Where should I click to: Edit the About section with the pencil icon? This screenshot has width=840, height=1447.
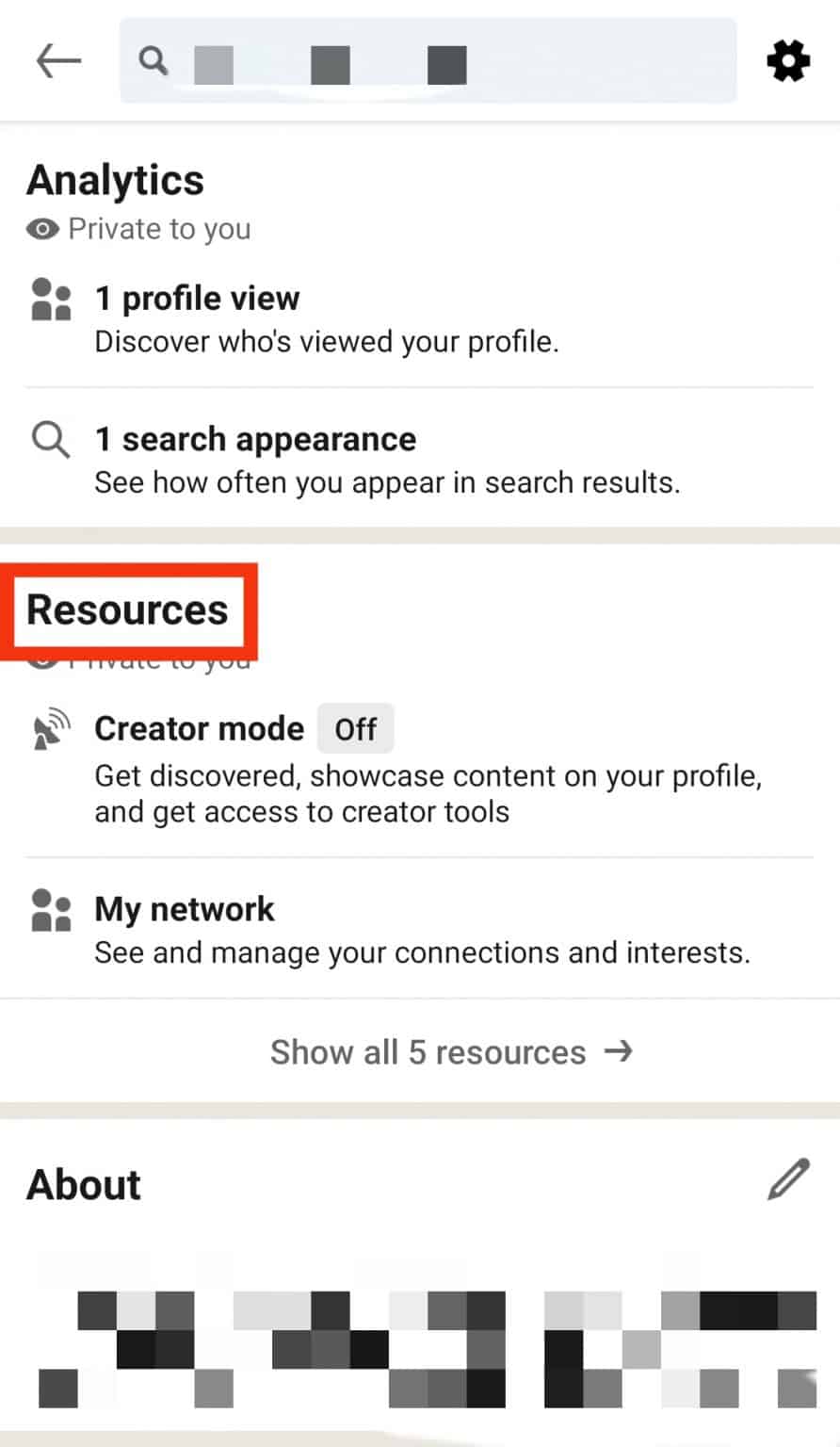click(787, 1181)
